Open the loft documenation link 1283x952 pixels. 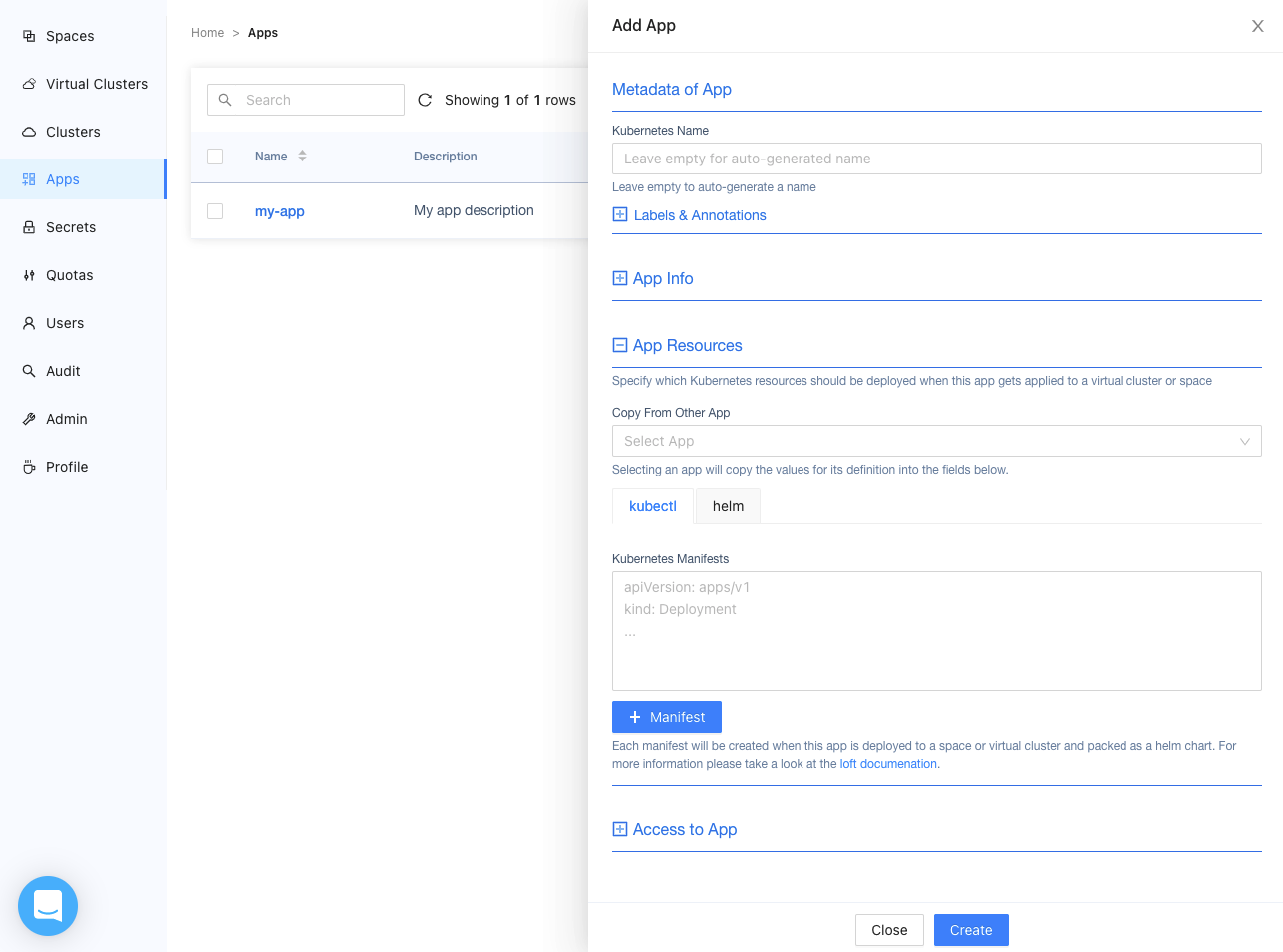(888, 764)
